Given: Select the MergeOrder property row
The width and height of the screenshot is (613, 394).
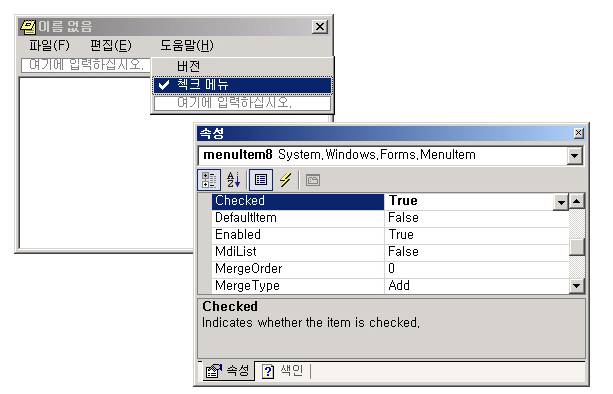Looking at the screenshot, I should (x=390, y=269).
